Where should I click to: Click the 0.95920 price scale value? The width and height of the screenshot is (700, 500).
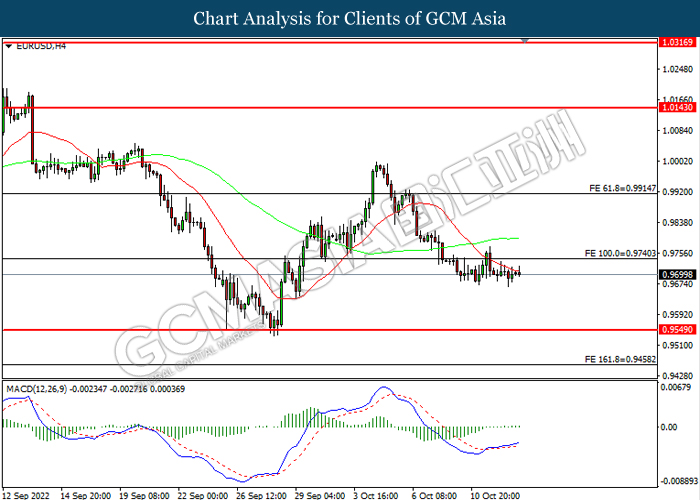(x=678, y=315)
